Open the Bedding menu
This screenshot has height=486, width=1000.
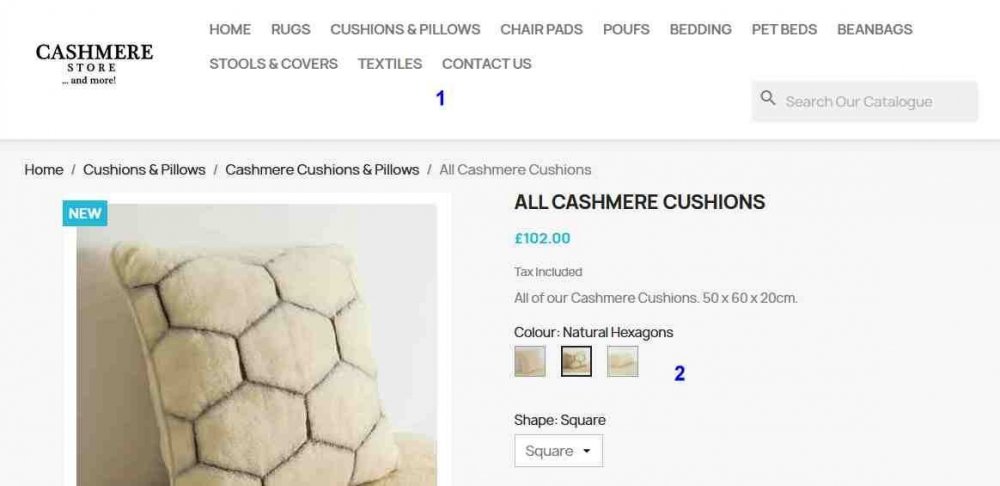[x=700, y=29]
